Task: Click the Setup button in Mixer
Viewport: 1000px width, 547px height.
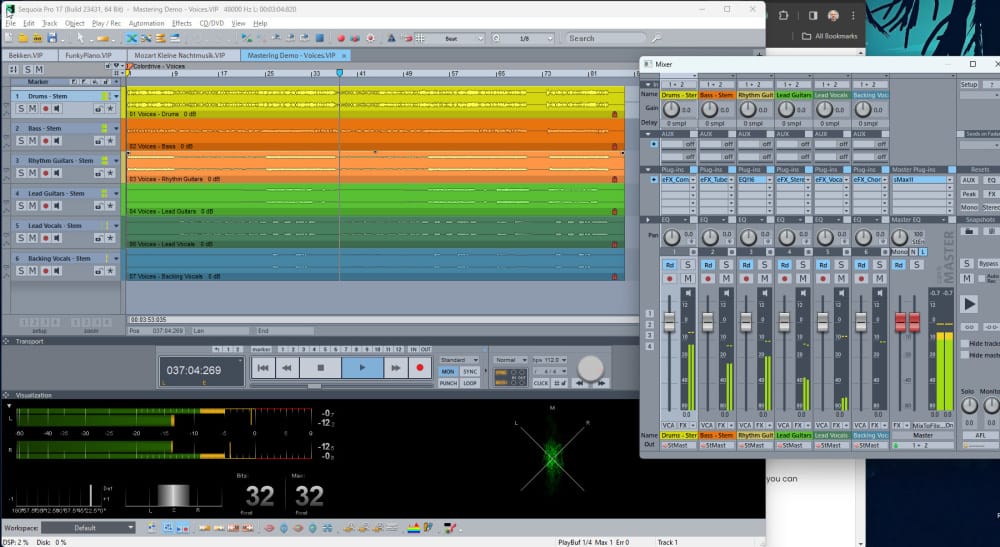Action: 968,84
